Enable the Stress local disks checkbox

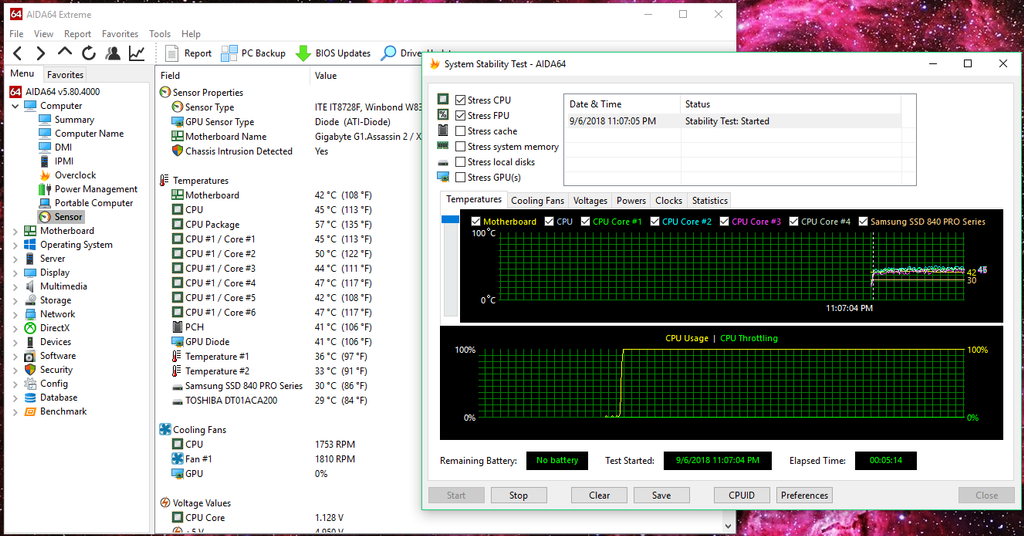pos(460,162)
